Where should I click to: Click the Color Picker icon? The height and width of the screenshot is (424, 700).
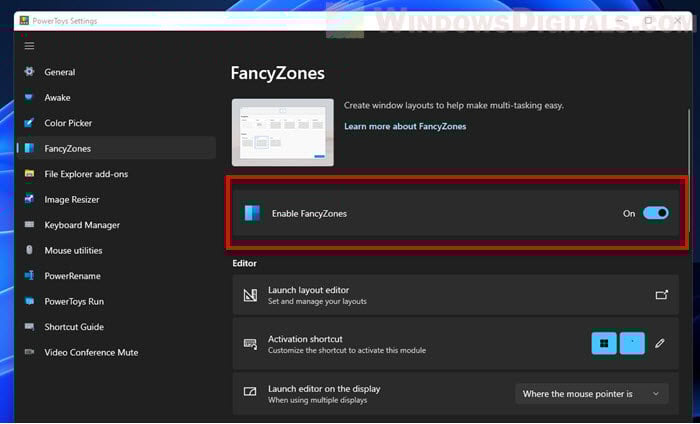29,122
